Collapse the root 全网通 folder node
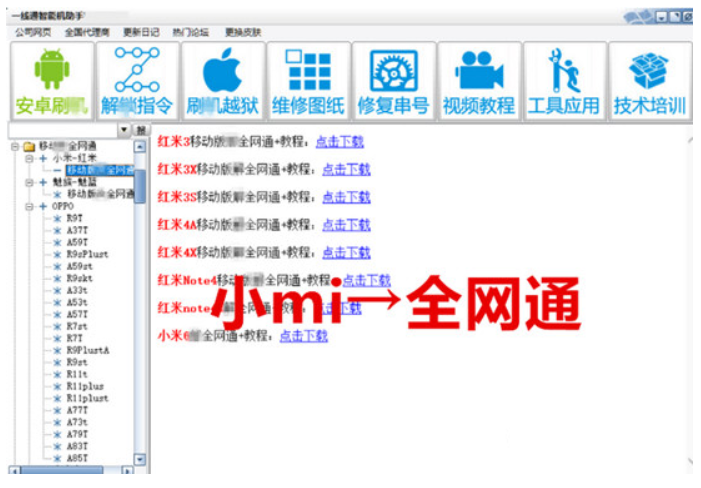The height and width of the screenshot is (488, 701). (15, 147)
